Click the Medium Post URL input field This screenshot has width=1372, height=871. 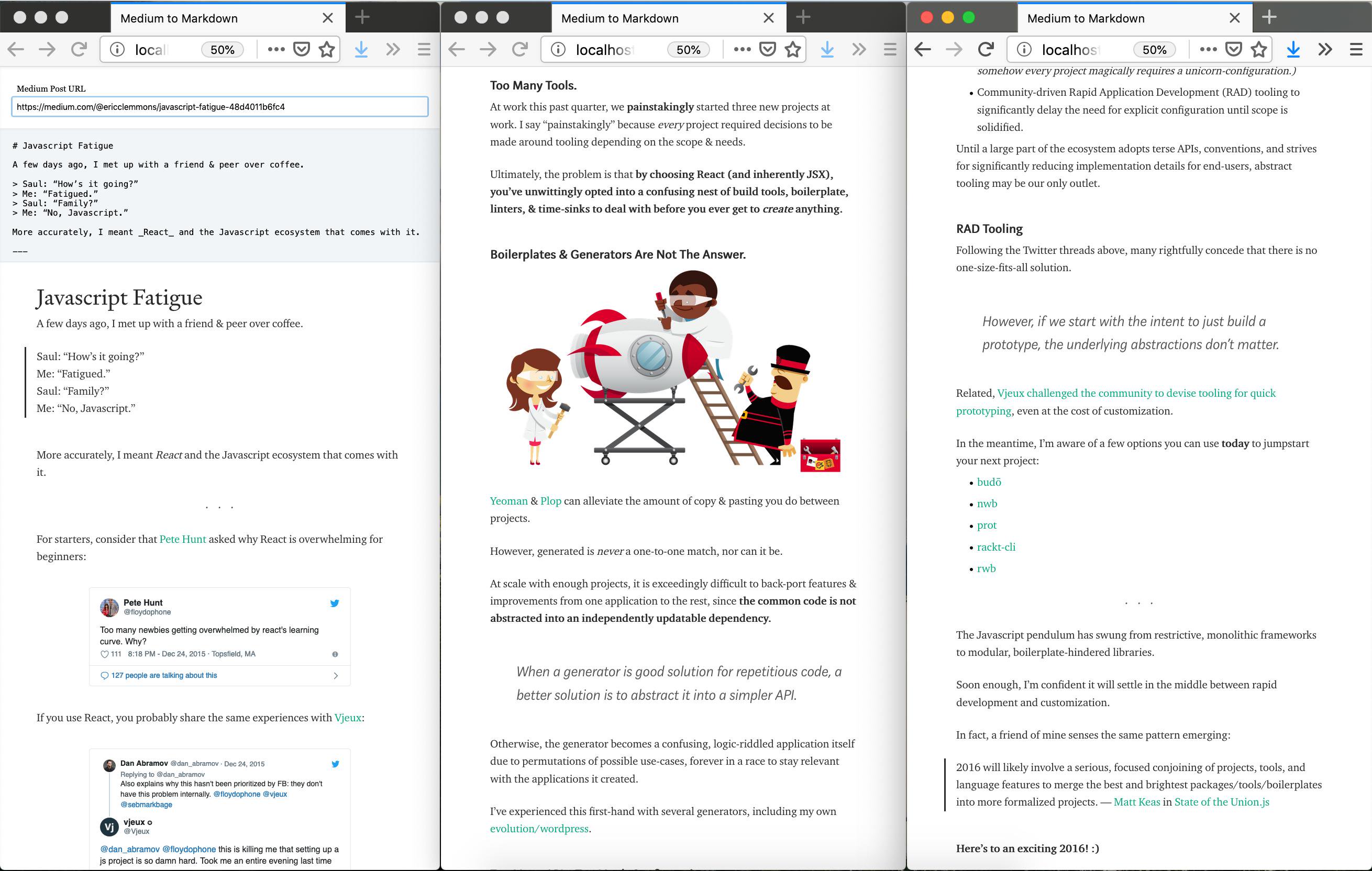click(218, 106)
